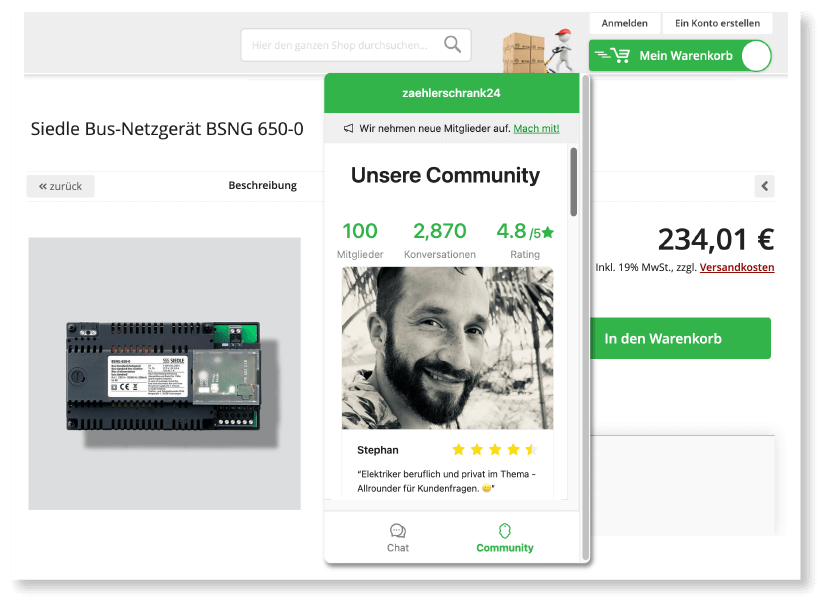Open Mein Warenkorb button

tap(680, 56)
